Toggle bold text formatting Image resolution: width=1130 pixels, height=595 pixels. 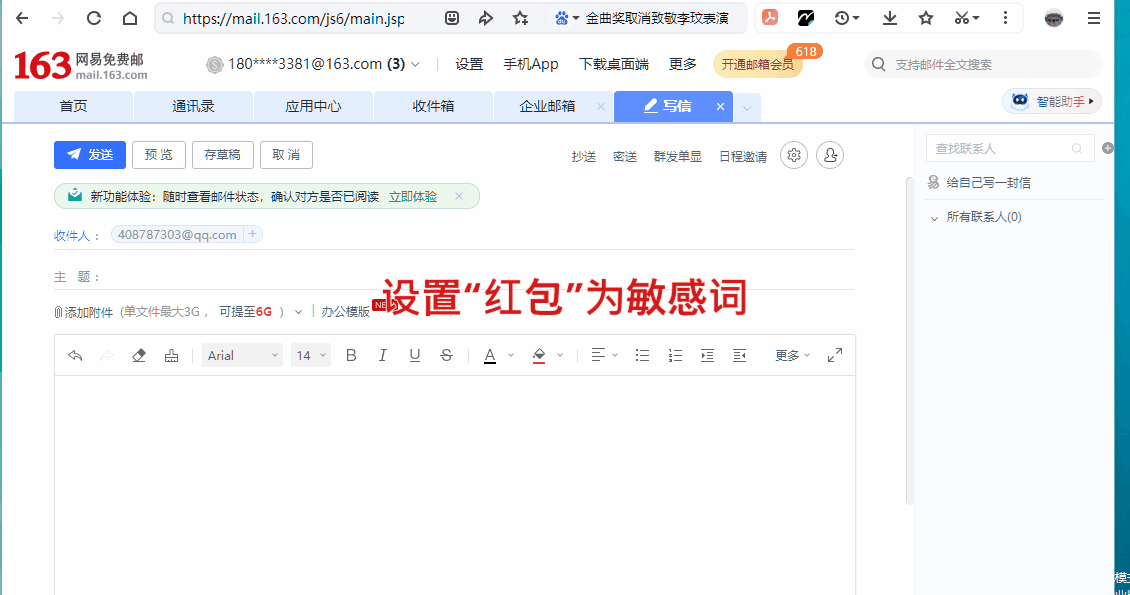pos(351,355)
